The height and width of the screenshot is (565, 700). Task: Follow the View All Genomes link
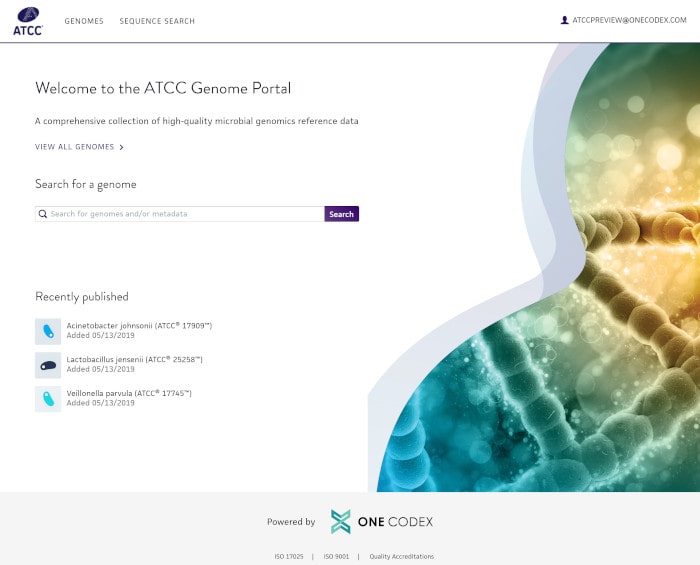pyautogui.click(x=75, y=147)
